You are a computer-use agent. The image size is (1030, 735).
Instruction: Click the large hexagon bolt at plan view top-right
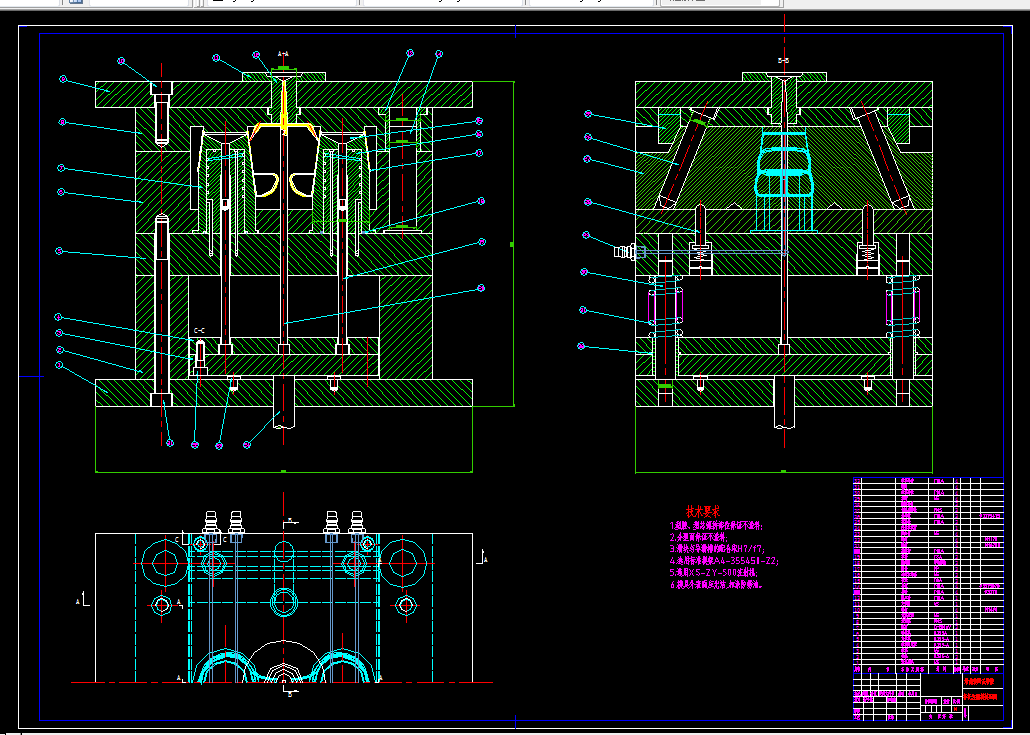405,563
